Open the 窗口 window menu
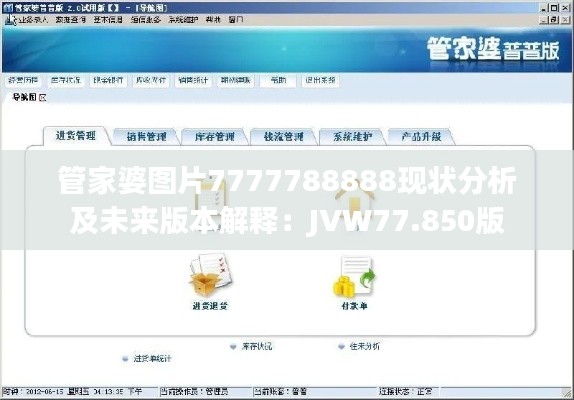574x400 pixels. [236, 20]
